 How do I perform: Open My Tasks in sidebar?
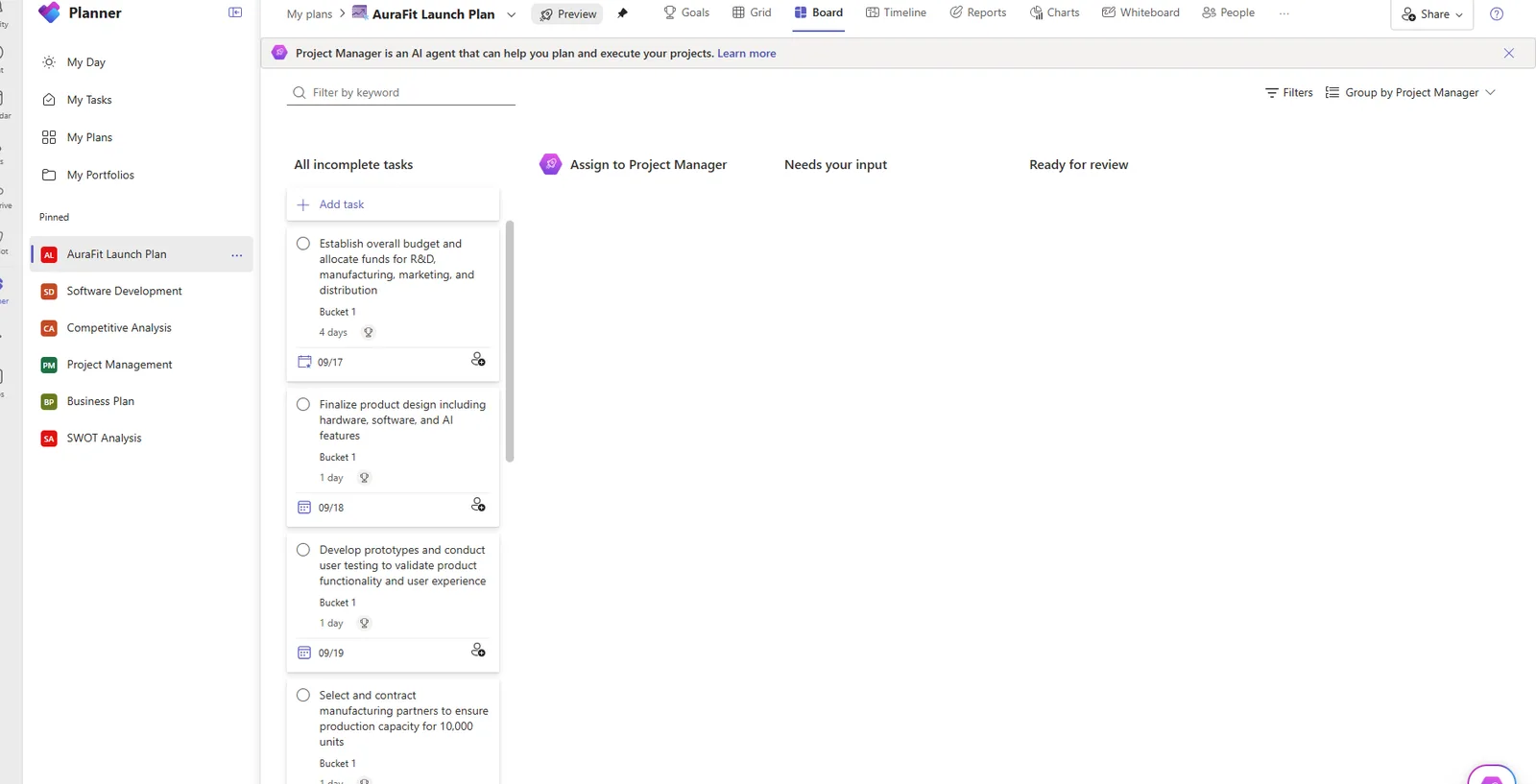pos(89,100)
